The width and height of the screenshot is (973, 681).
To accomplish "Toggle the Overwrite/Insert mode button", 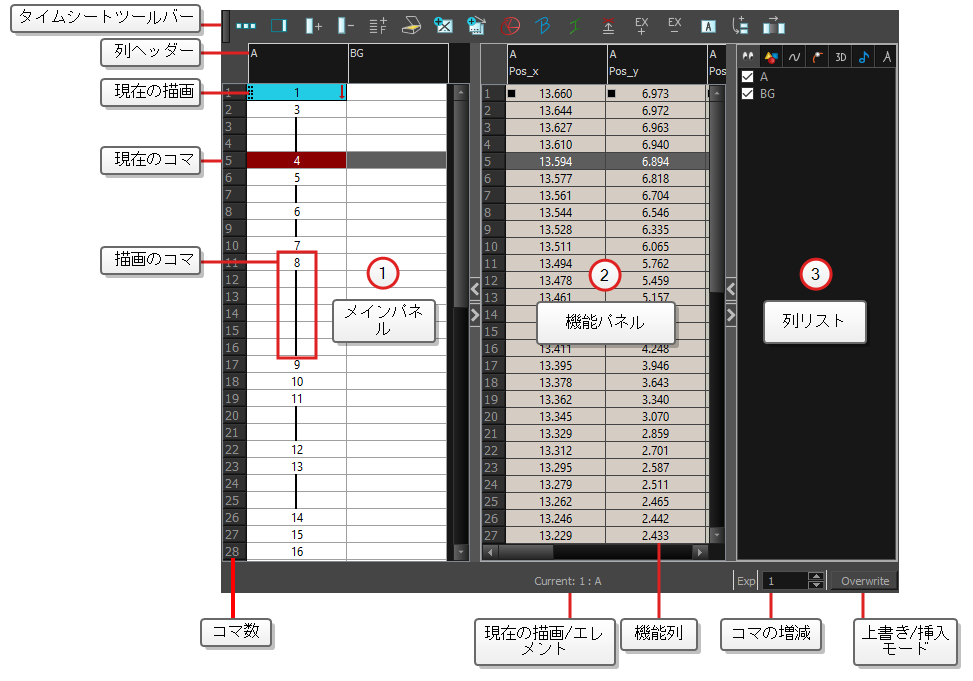I will 864,581.
